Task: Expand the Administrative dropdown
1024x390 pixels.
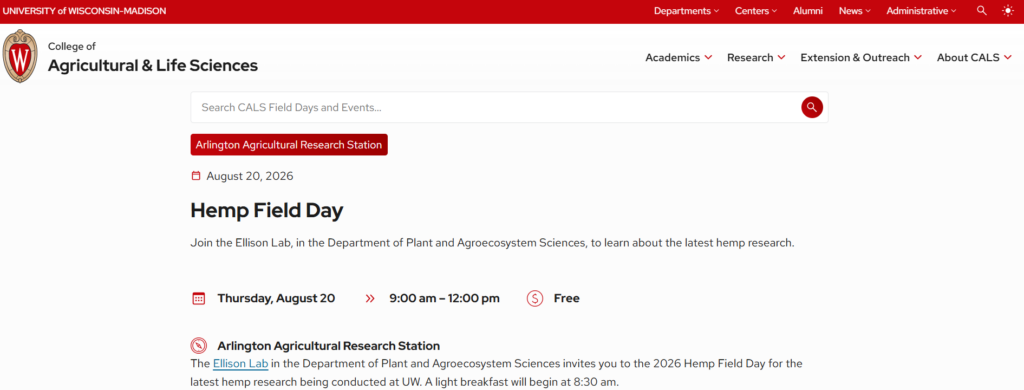Action: click(921, 10)
